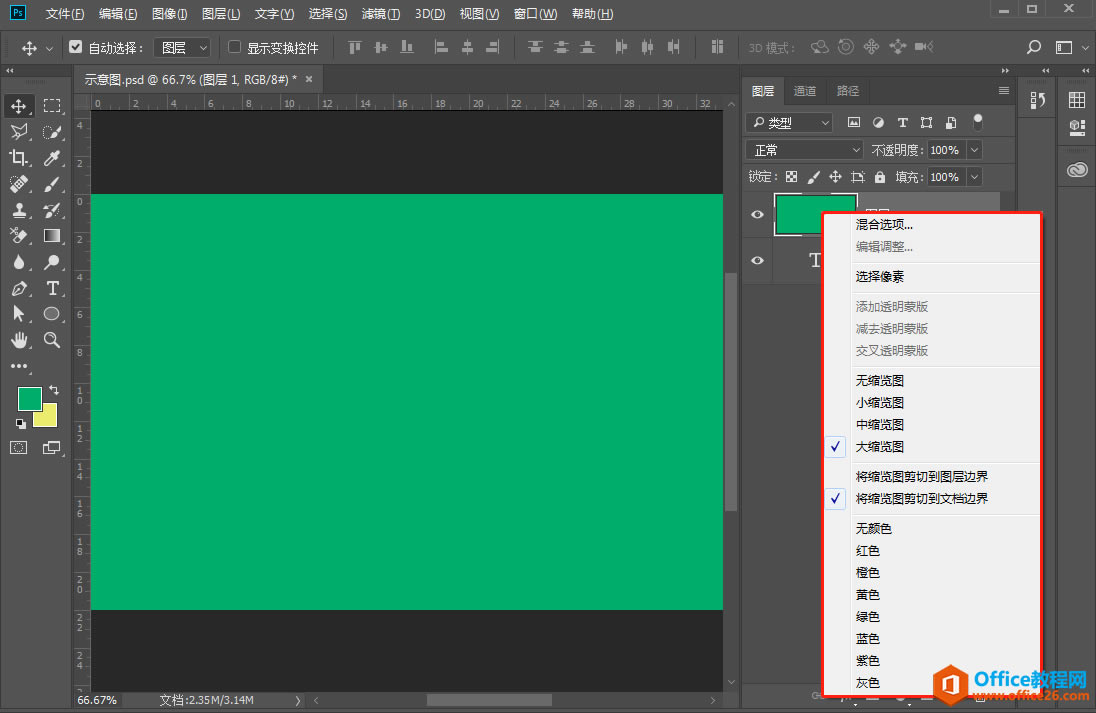The image size is (1096, 713).
Task: Select the Healing Brush tool
Action: 19,184
